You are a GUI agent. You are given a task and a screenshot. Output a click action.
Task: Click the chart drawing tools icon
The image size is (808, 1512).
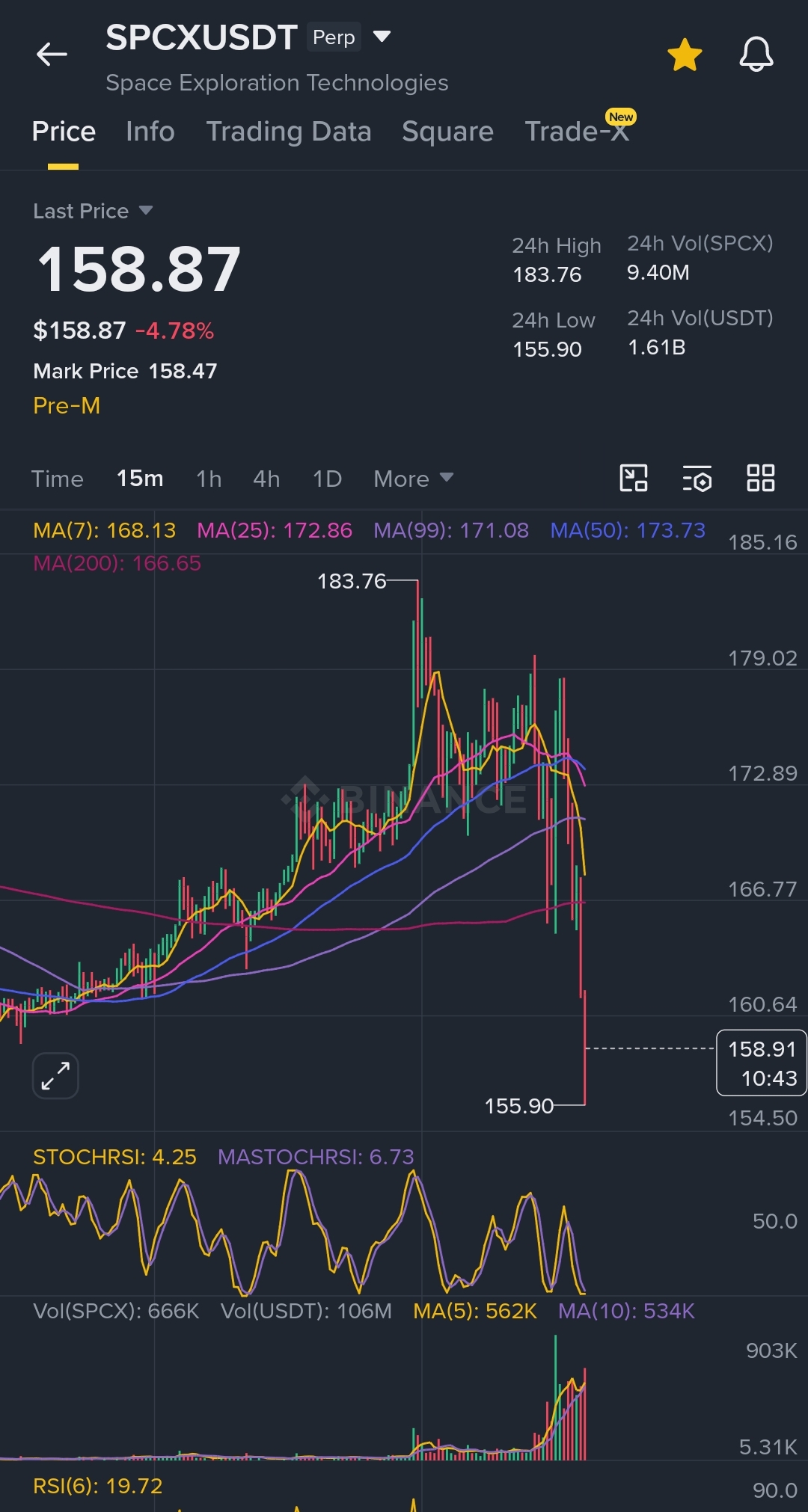click(x=634, y=478)
